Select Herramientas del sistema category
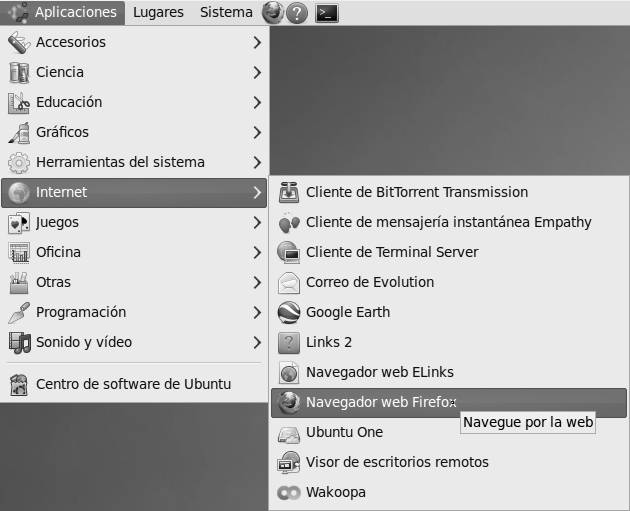This screenshot has height=511, width=630. pos(120,162)
